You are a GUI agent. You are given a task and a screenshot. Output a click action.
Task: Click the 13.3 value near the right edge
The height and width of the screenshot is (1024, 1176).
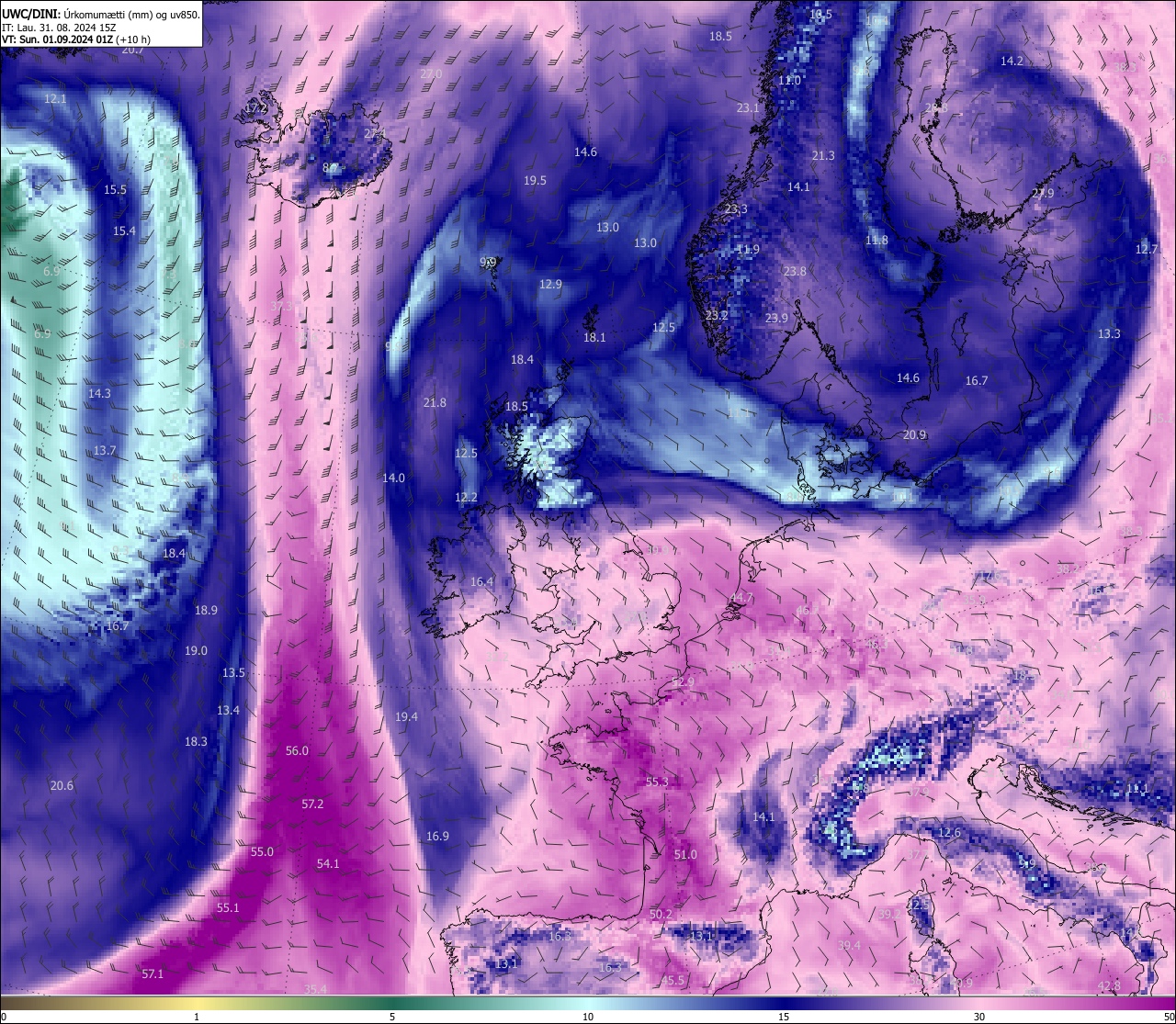click(x=1109, y=333)
